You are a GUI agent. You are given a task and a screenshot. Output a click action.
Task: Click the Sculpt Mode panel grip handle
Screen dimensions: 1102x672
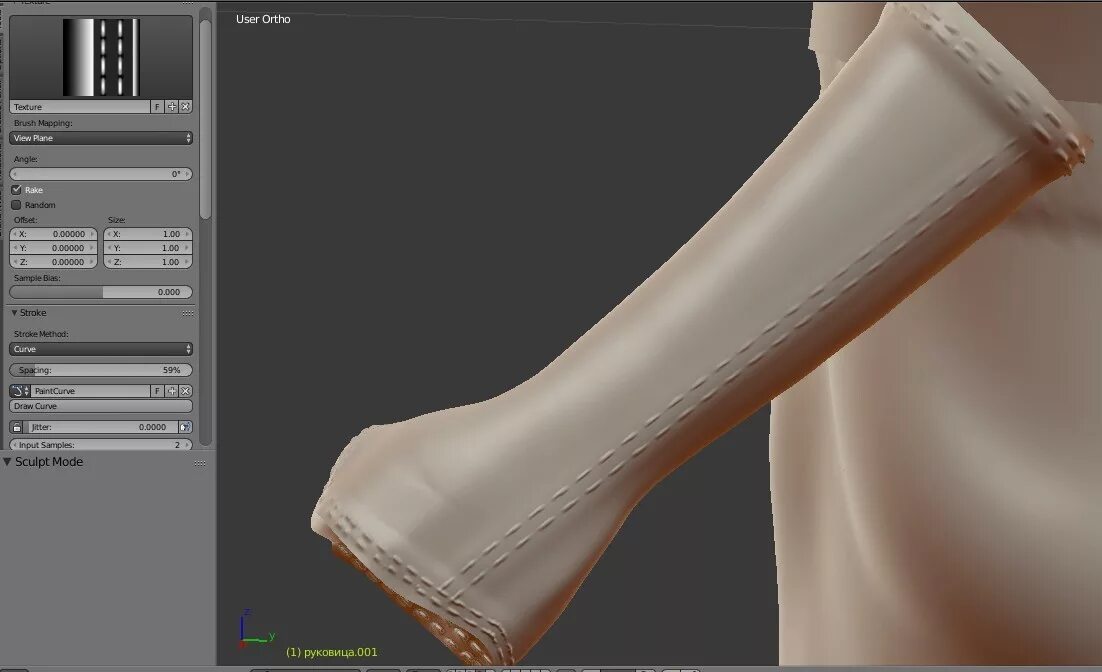(x=200, y=463)
